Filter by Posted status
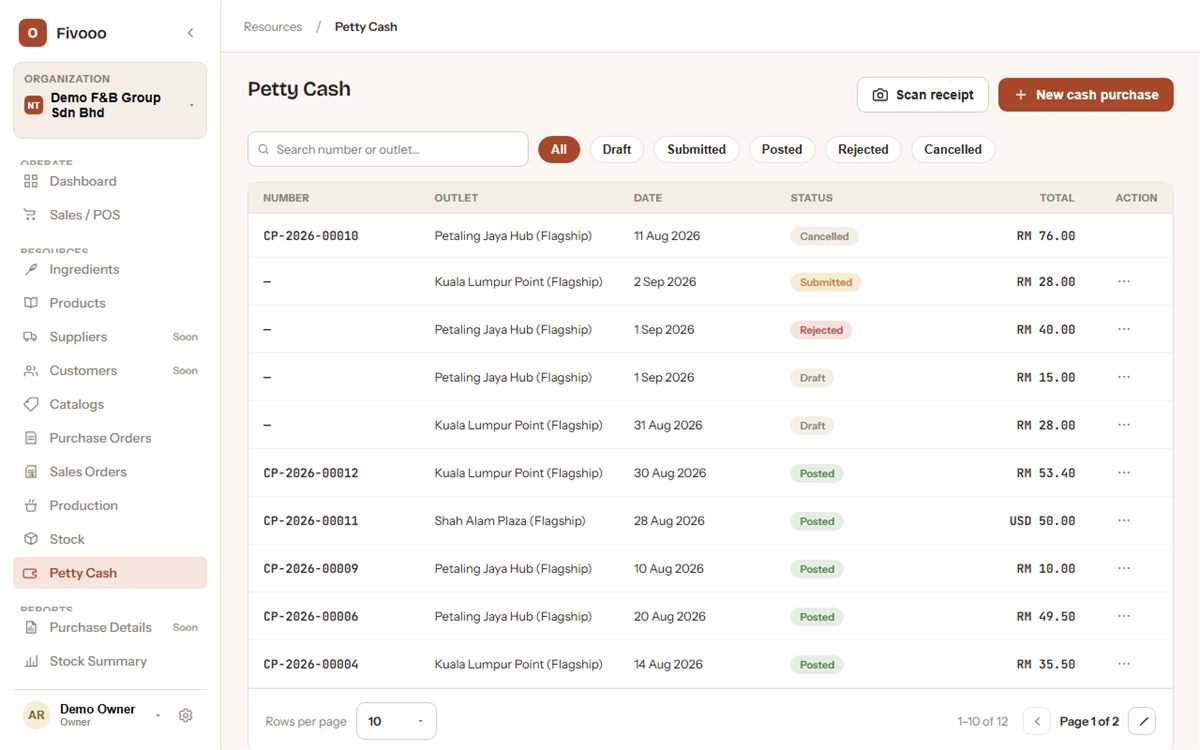 pos(782,149)
